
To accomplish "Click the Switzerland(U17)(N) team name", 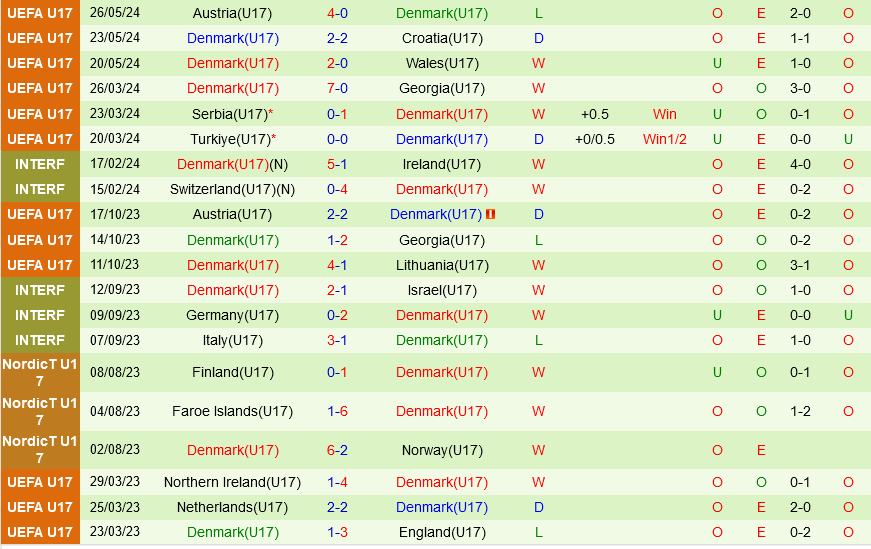I will [232, 189].
